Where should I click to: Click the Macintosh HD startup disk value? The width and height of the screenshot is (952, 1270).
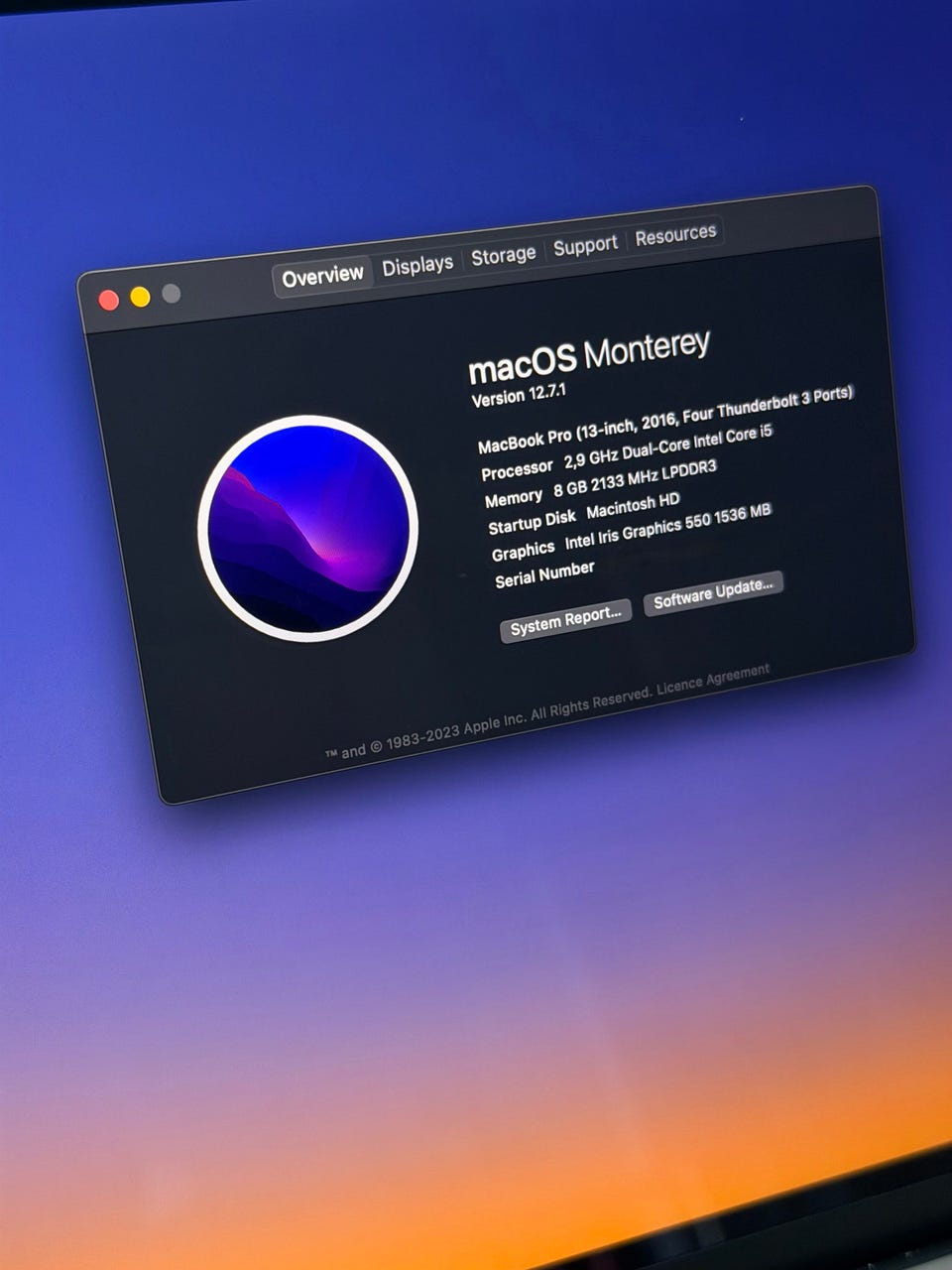[x=633, y=507]
